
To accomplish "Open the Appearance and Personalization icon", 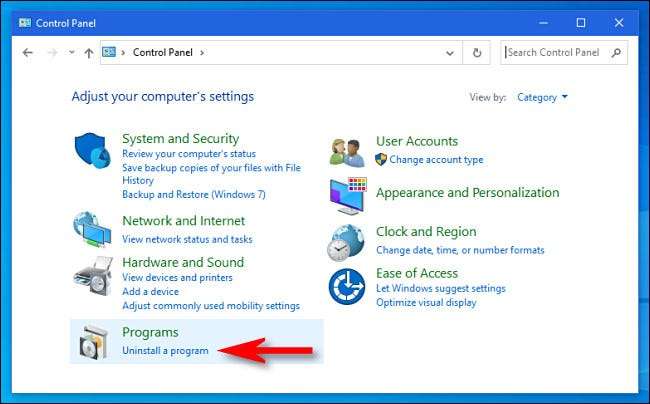I will click(347, 193).
